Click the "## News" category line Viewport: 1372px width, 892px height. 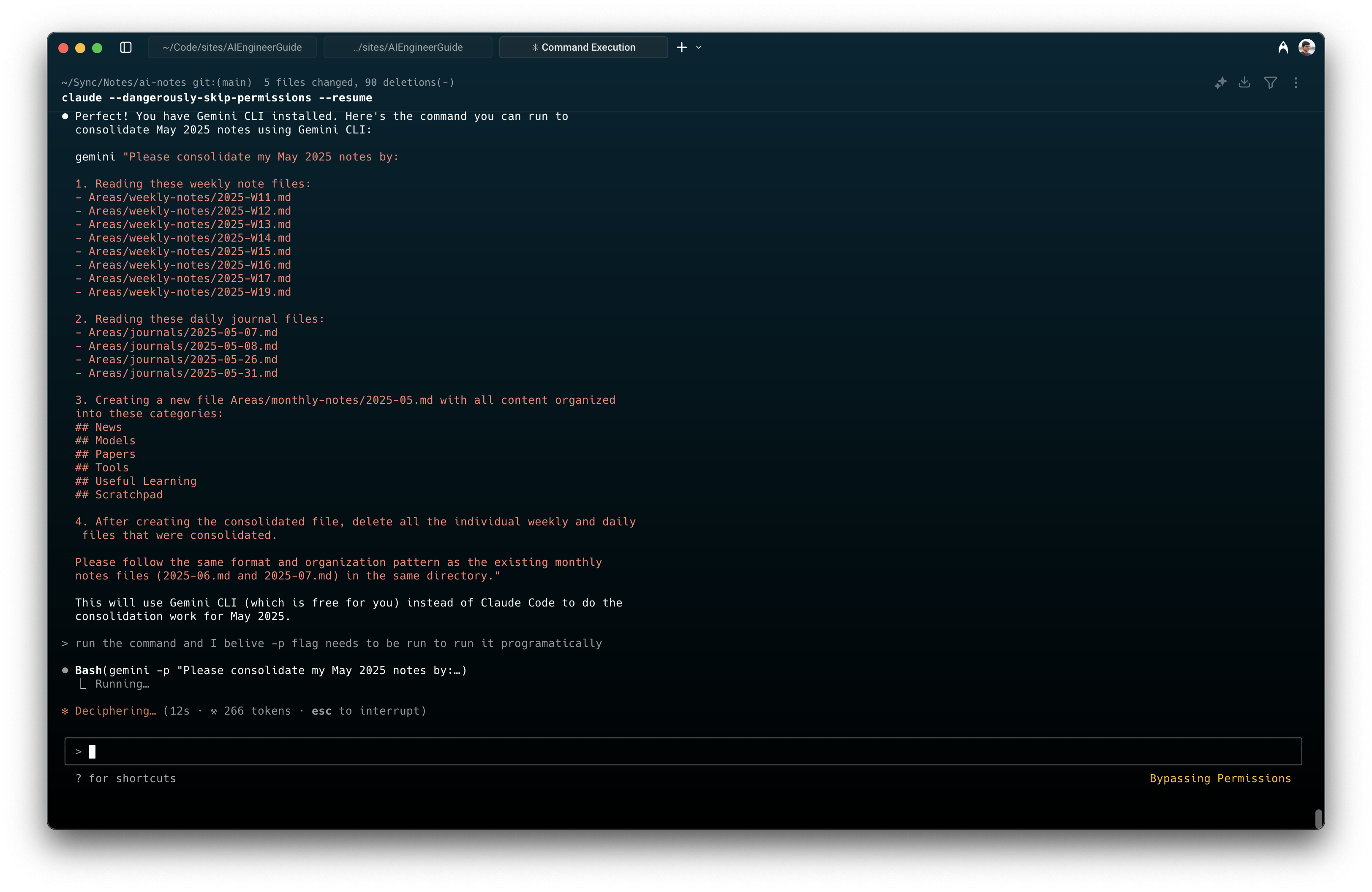(98, 427)
